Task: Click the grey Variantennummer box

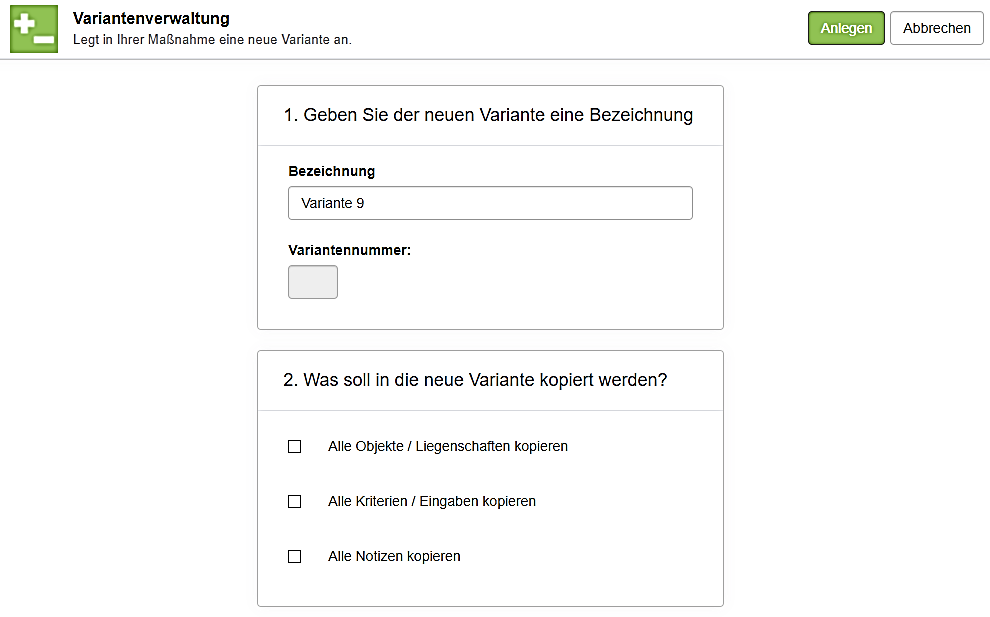Action: [x=313, y=282]
